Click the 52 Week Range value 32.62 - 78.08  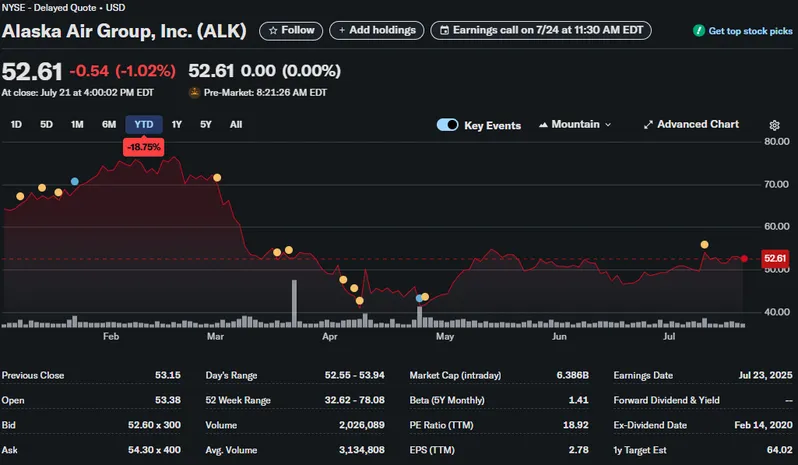[x=355, y=400]
